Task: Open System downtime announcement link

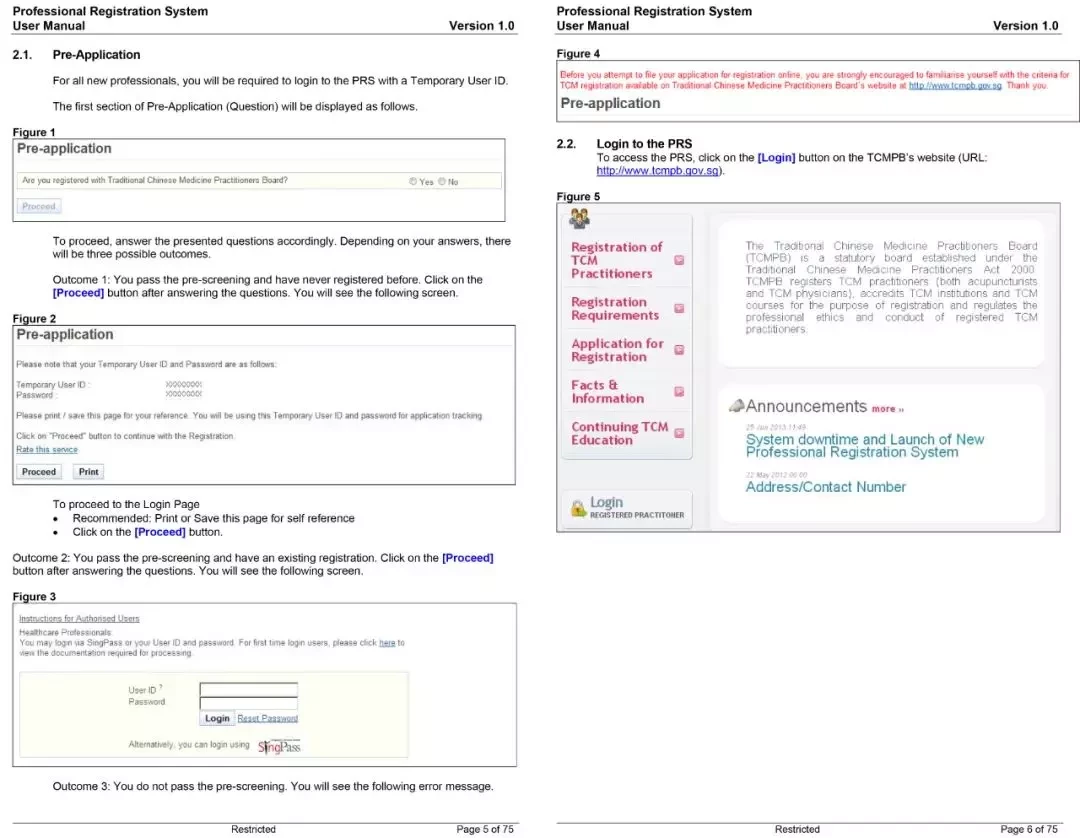Action: [x=864, y=446]
